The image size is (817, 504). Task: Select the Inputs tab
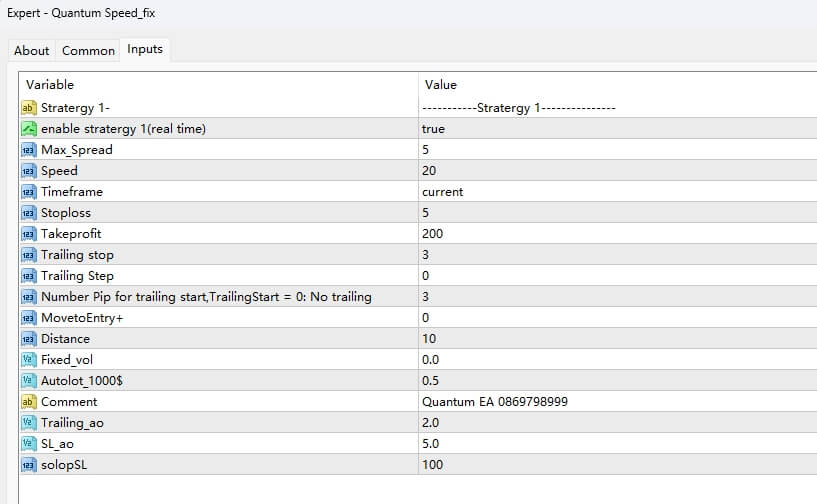145,50
